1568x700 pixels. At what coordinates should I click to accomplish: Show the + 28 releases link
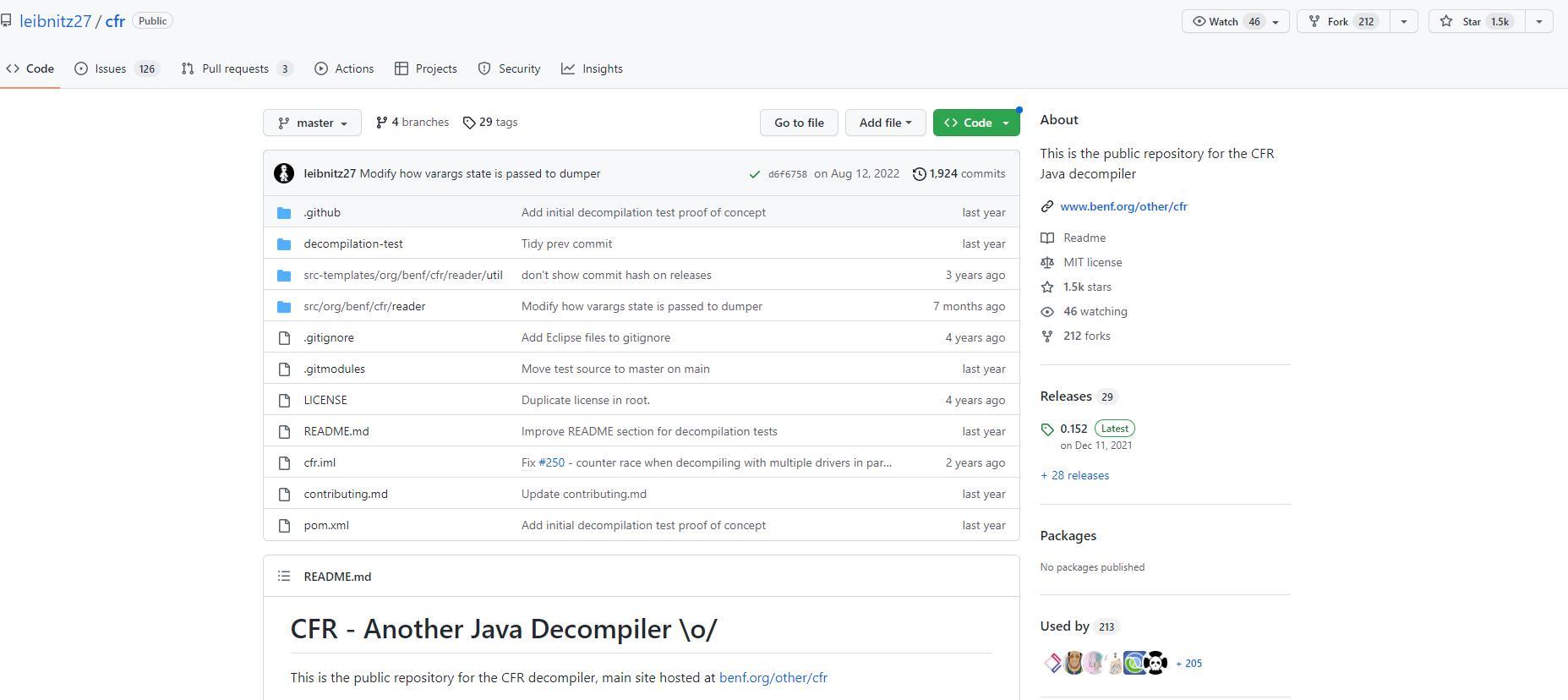[1074, 475]
